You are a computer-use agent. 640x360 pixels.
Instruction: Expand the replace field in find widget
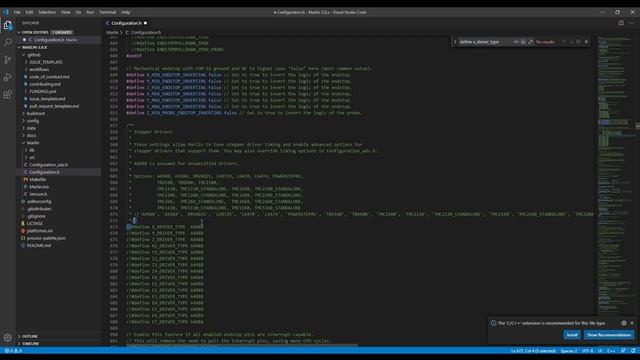pos(455,42)
